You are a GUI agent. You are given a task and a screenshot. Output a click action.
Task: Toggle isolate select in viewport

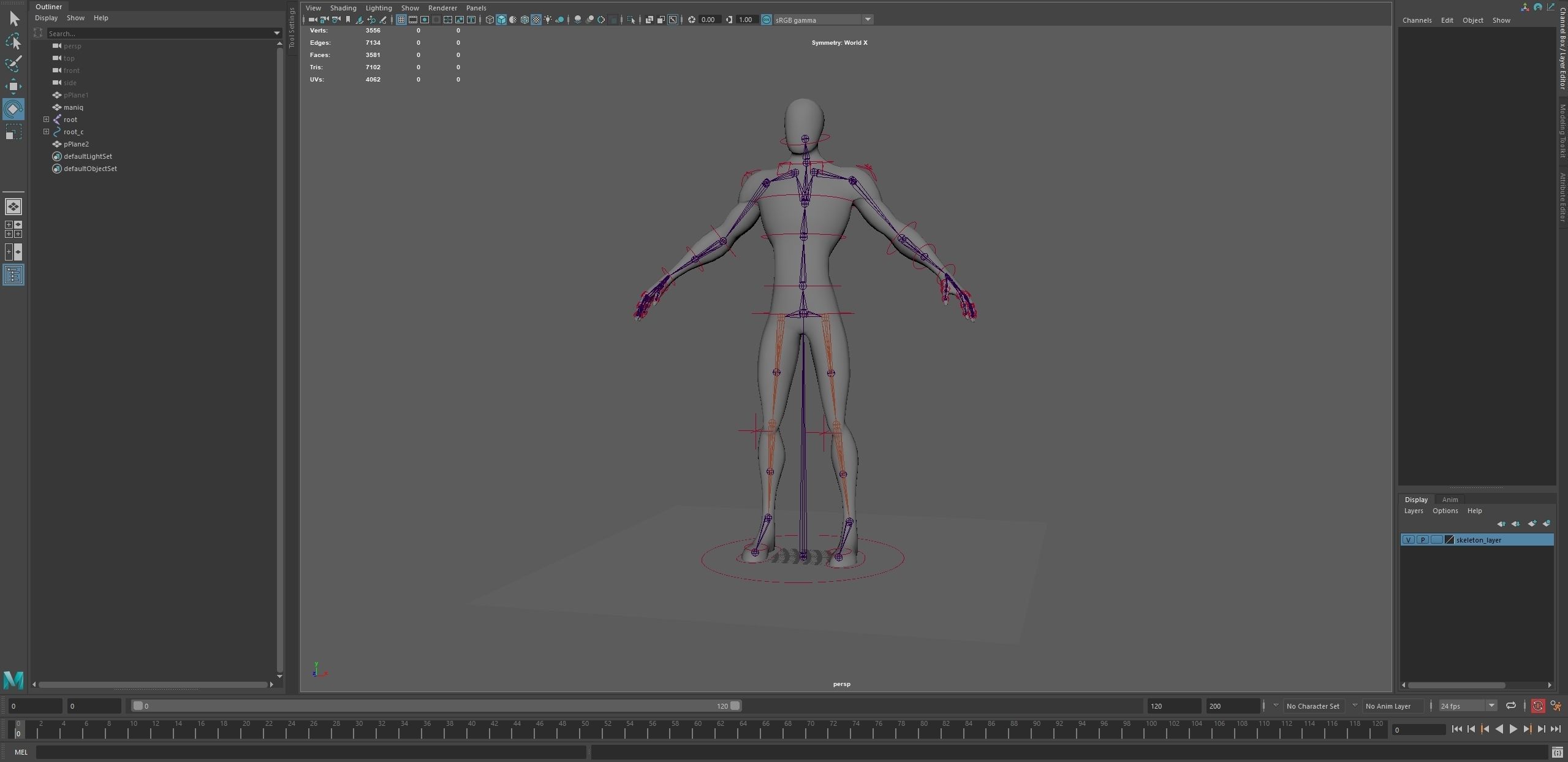[631, 20]
